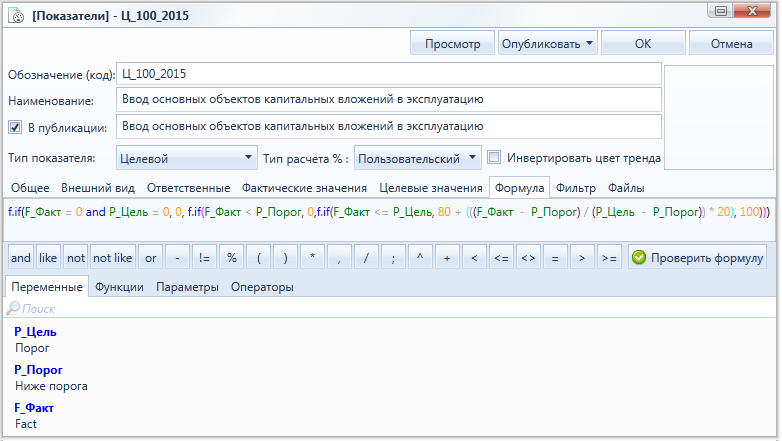Insert the greater-than operator
782x441 pixels.
(x=582, y=257)
